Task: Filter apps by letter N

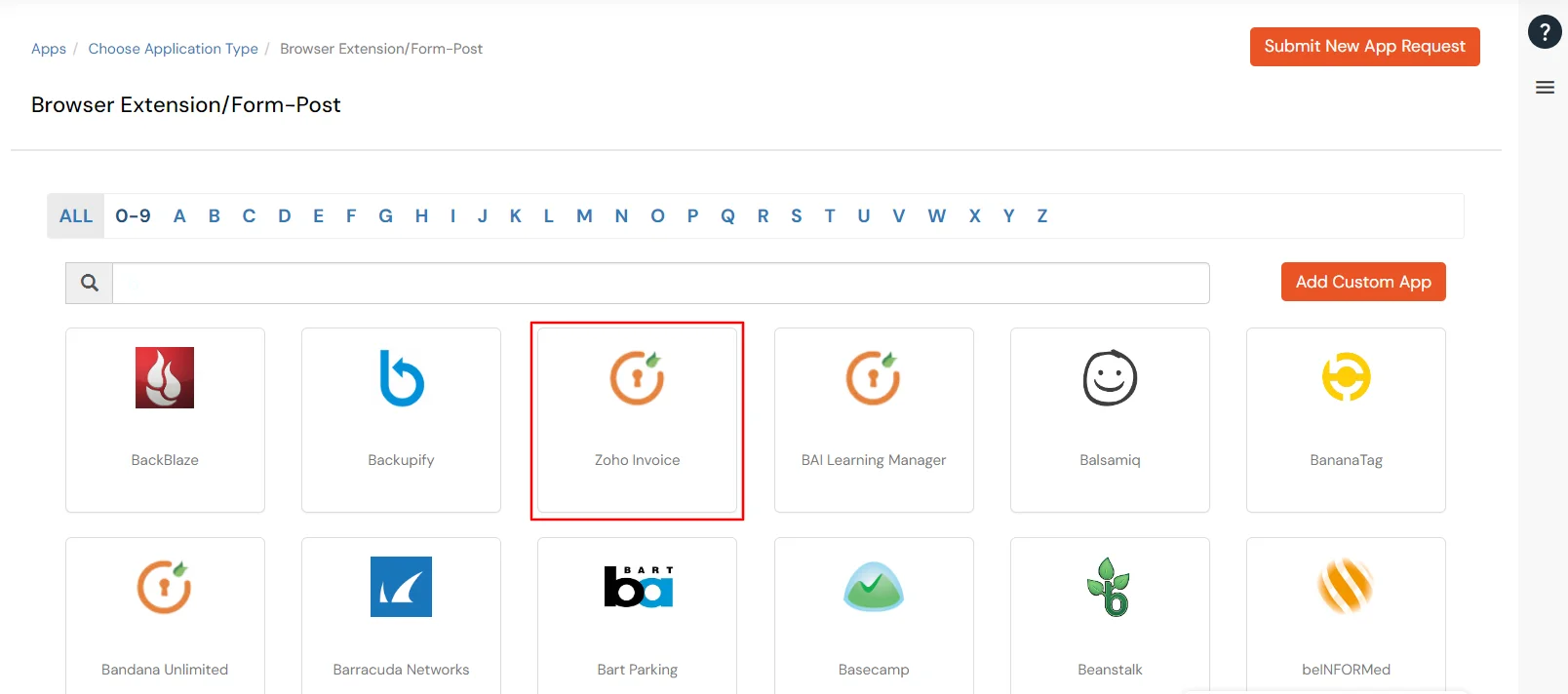Action: pyautogui.click(x=621, y=216)
